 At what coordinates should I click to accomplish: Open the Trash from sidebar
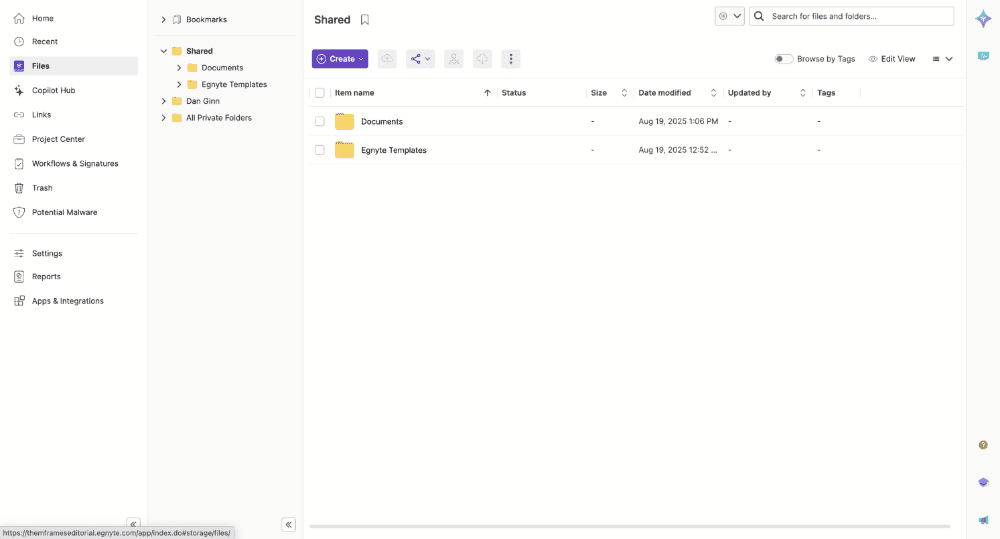point(42,188)
